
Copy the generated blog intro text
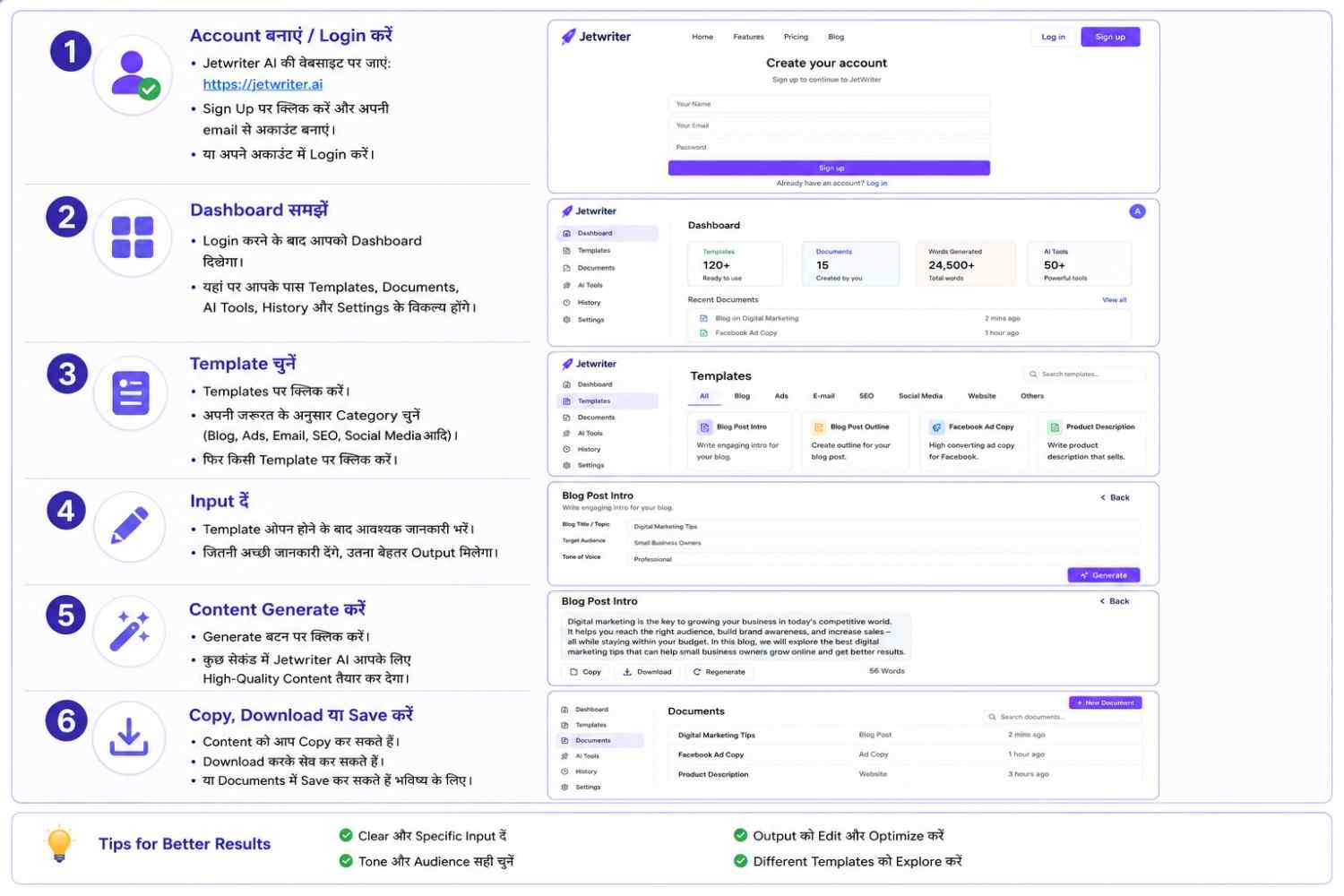click(x=586, y=672)
